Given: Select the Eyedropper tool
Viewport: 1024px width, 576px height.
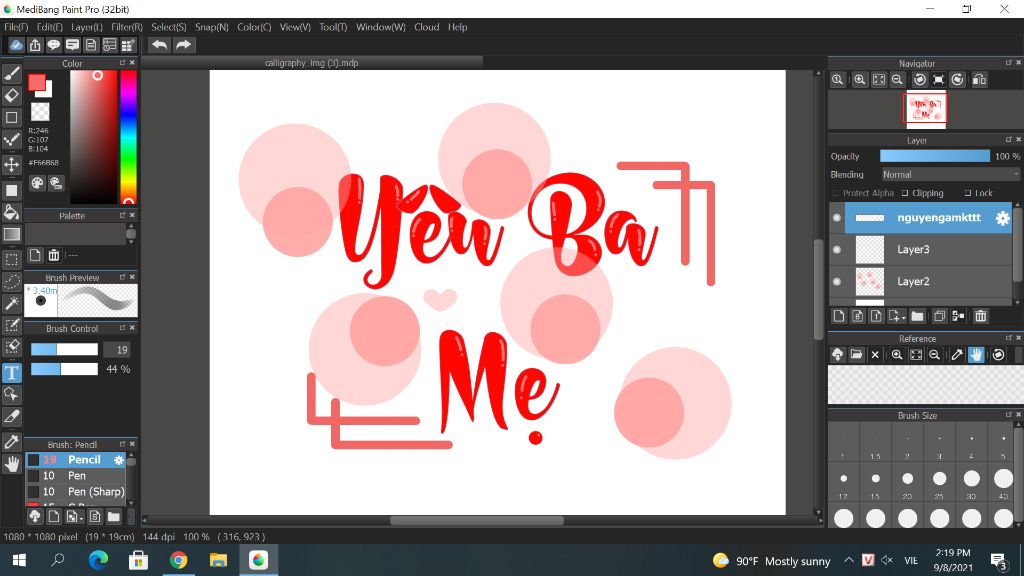Looking at the screenshot, I should pyautogui.click(x=12, y=442).
